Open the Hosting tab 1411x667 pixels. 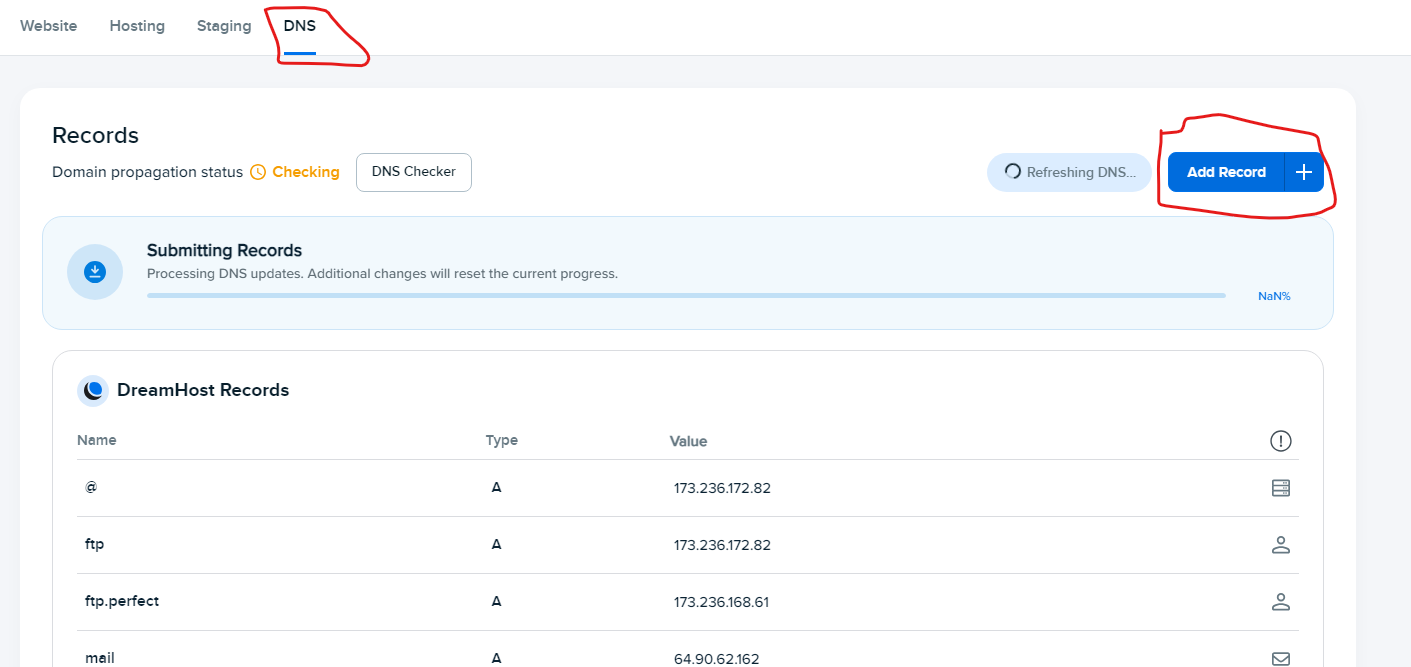point(137,26)
